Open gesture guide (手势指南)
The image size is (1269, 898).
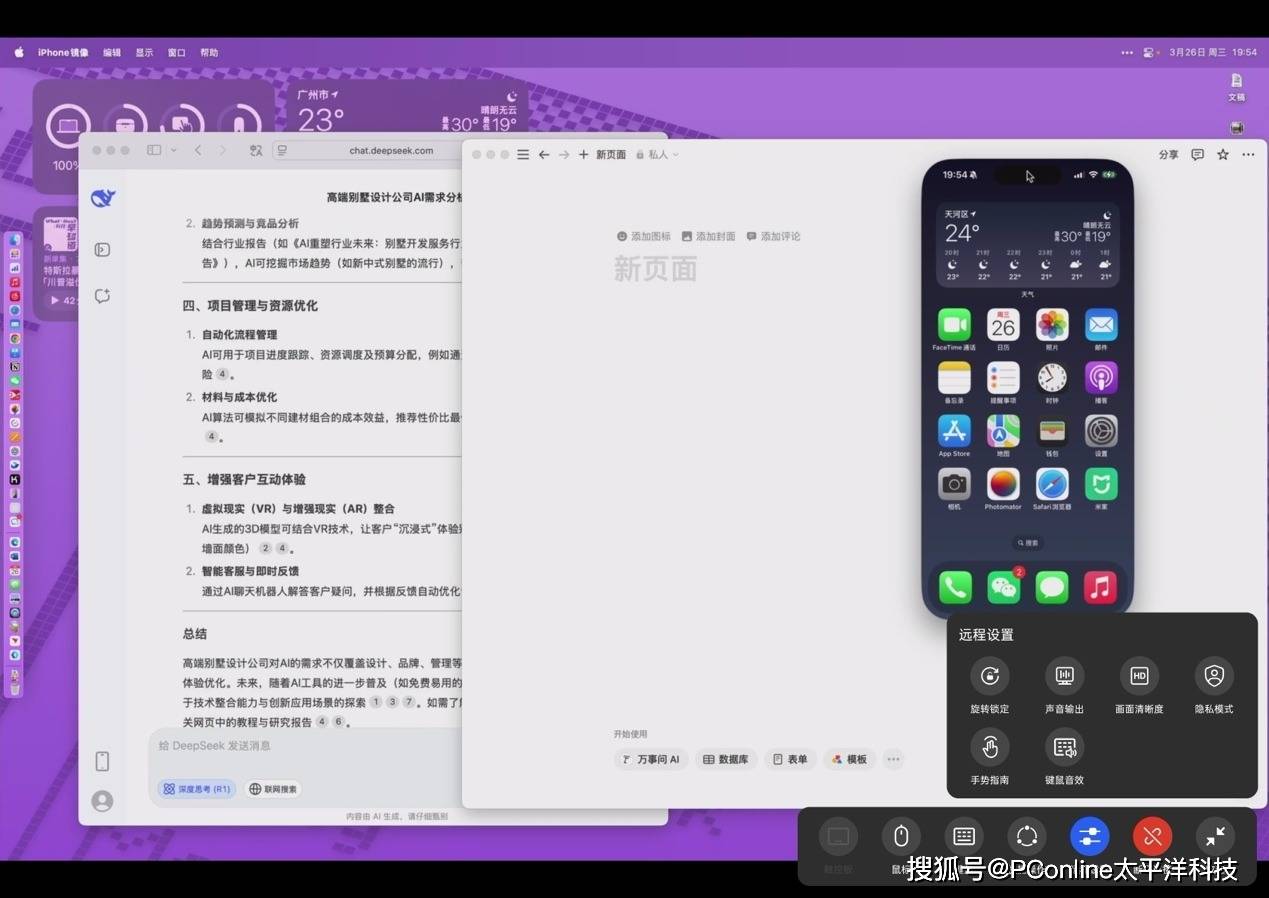tap(989, 747)
